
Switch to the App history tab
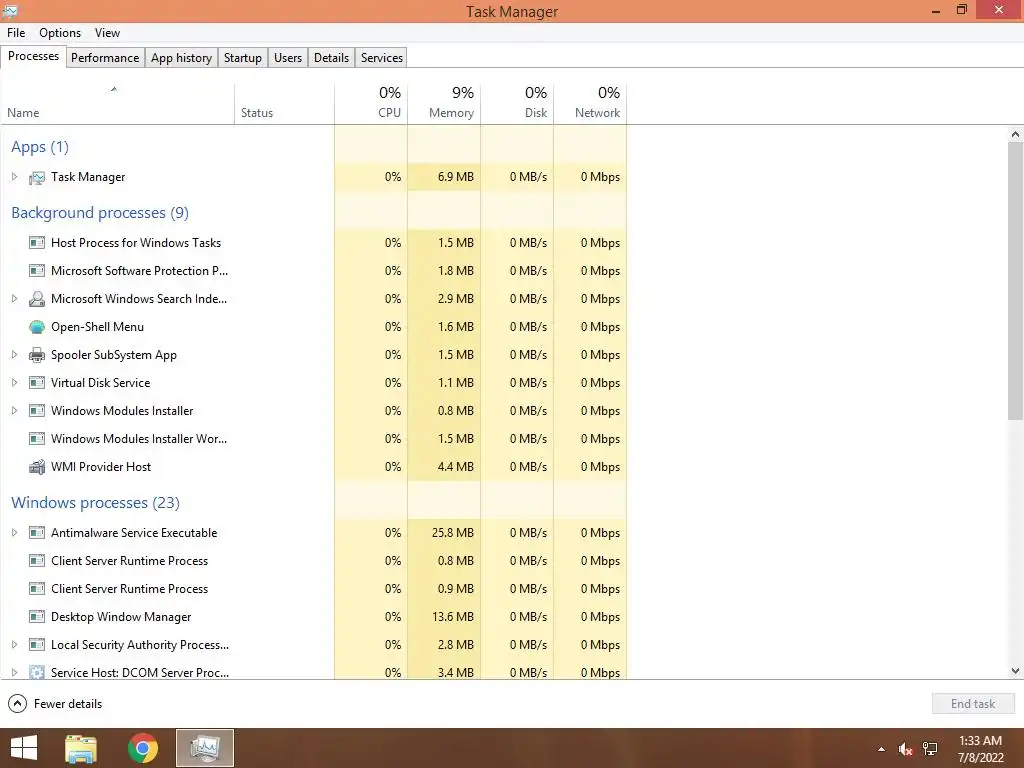click(182, 58)
